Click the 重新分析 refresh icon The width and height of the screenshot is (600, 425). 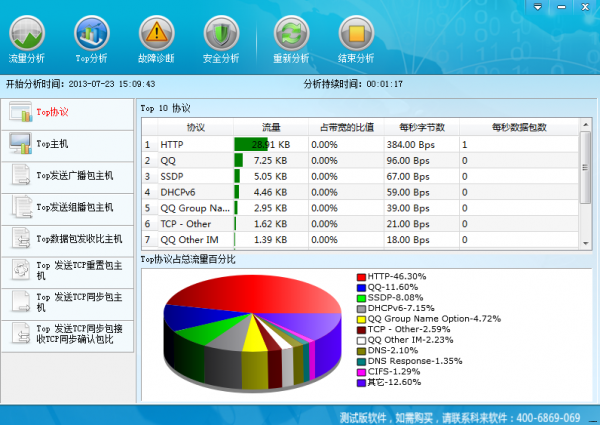(x=291, y=34)
